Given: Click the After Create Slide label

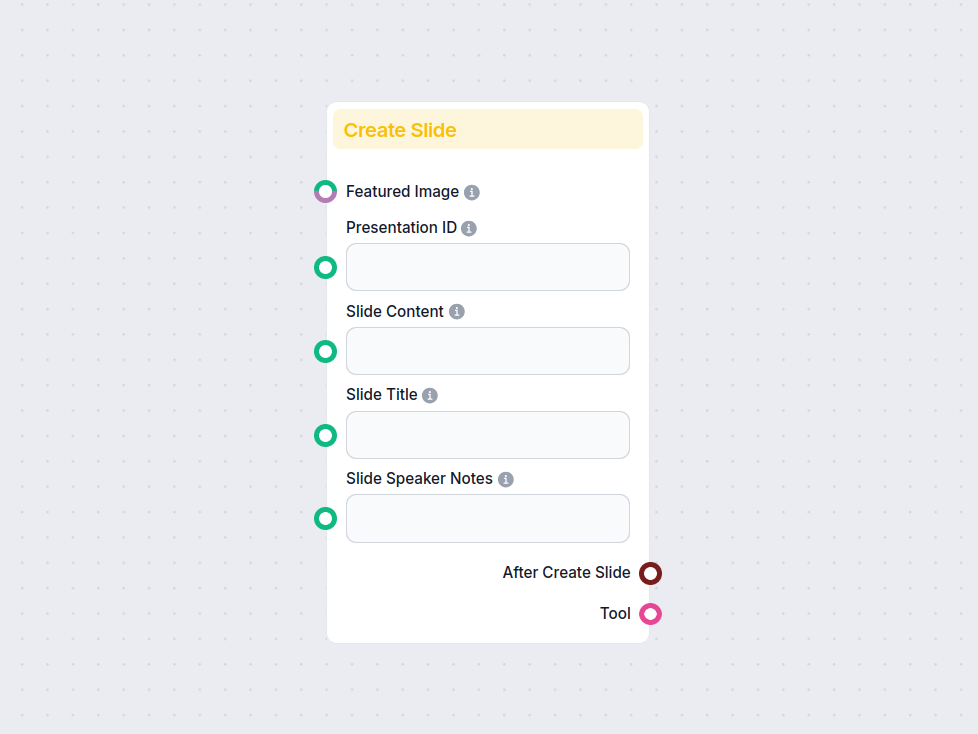Looking at the screenshot, I should pyautogui.click(x=566, y=573).
